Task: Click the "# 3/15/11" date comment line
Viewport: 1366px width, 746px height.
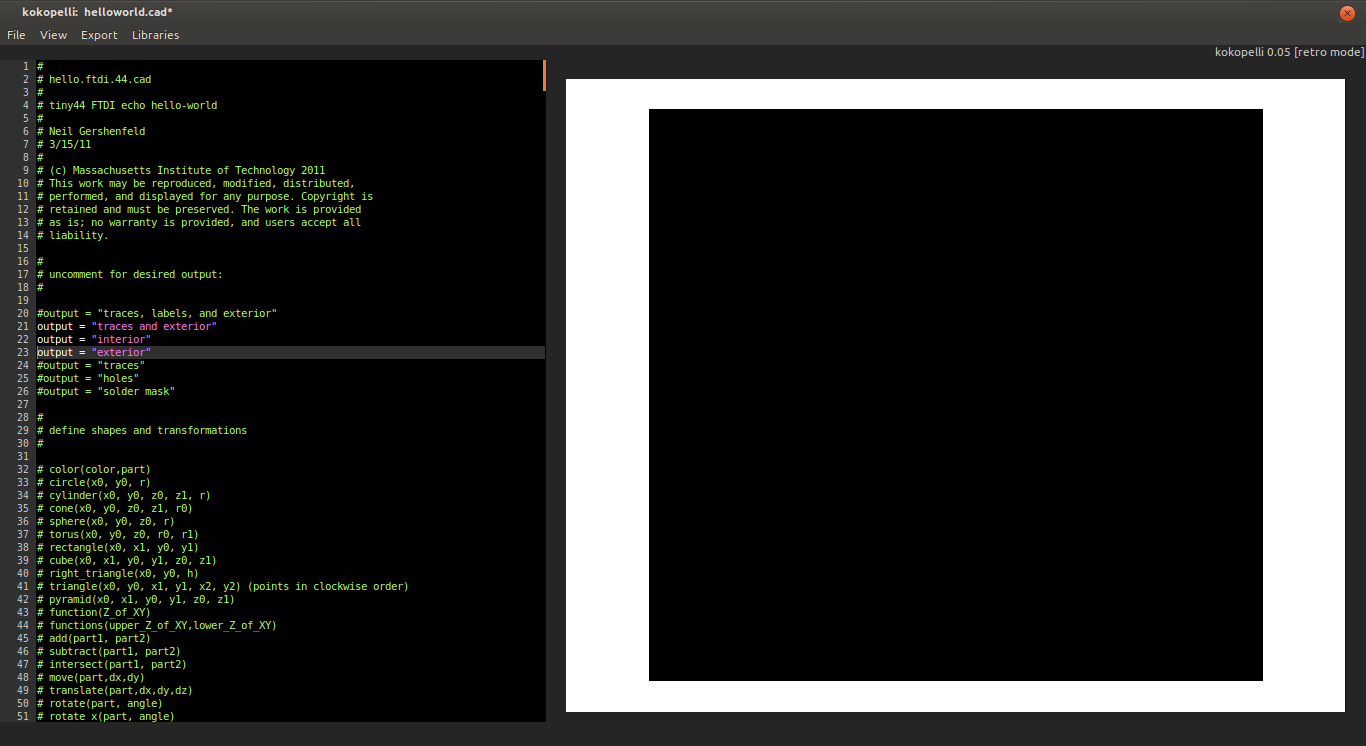Action: click(64, 144)
